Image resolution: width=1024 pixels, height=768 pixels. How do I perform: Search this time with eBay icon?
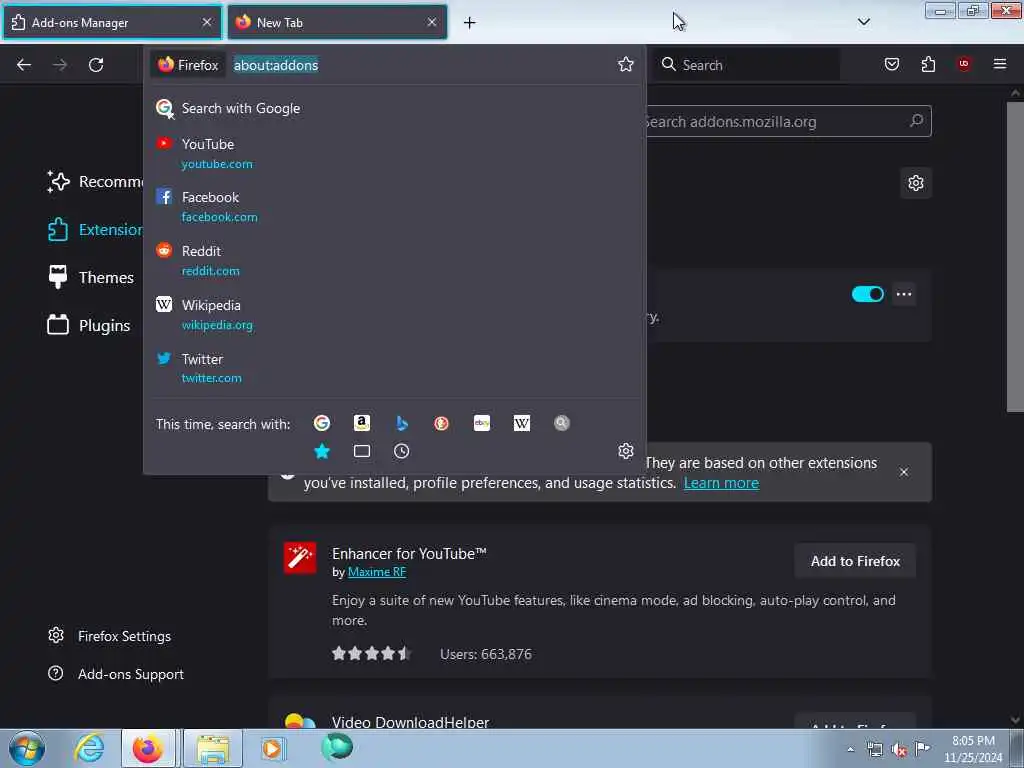click(482, 423)
